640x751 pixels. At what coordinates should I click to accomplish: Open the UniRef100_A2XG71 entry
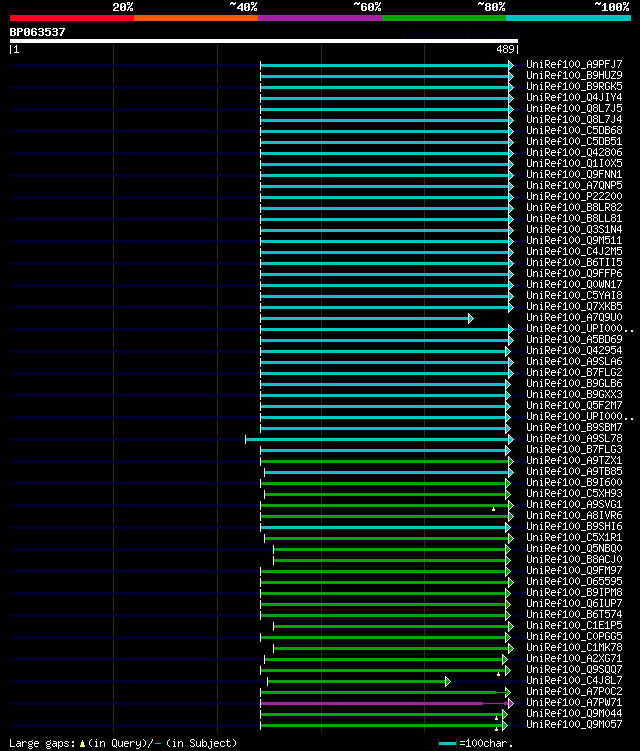pos(574,659)
